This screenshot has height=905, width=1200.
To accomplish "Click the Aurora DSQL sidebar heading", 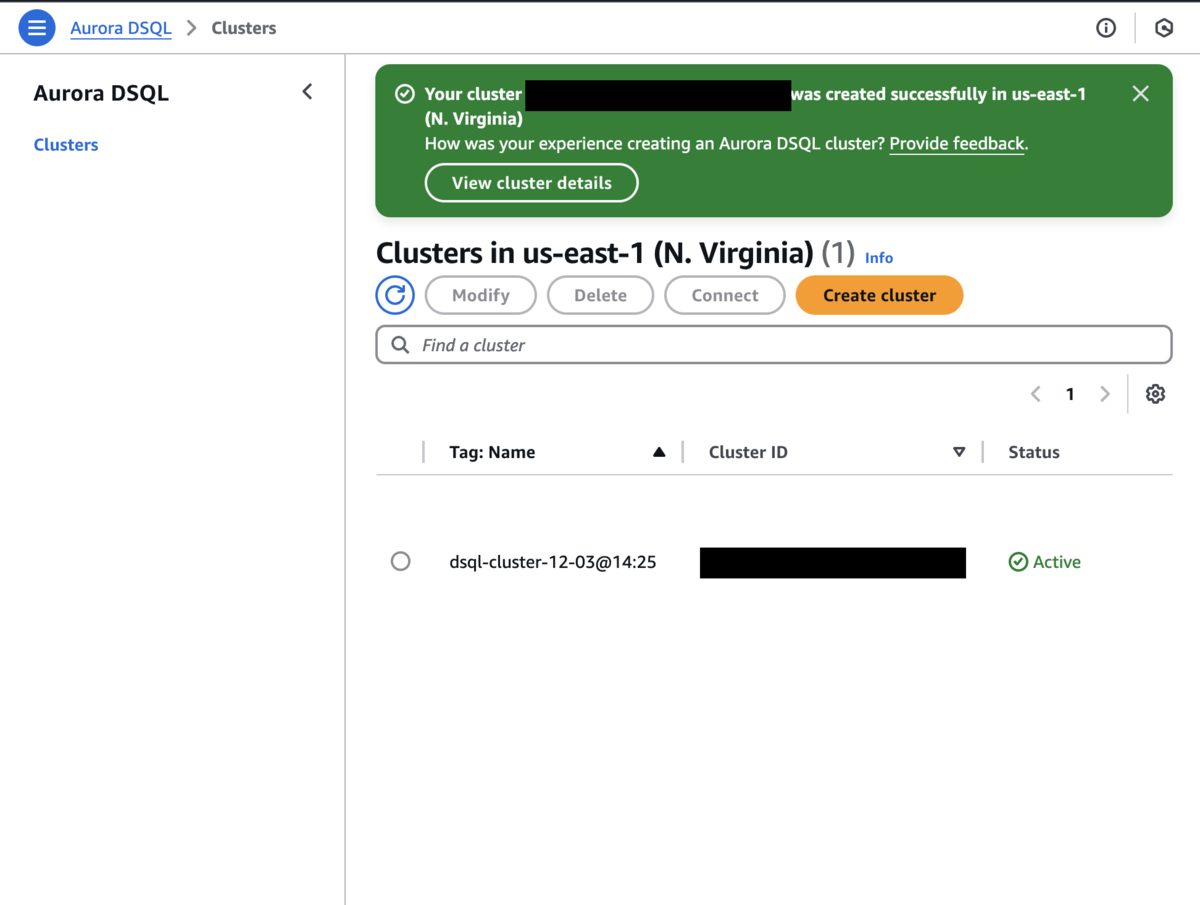I will pos(101,93).
